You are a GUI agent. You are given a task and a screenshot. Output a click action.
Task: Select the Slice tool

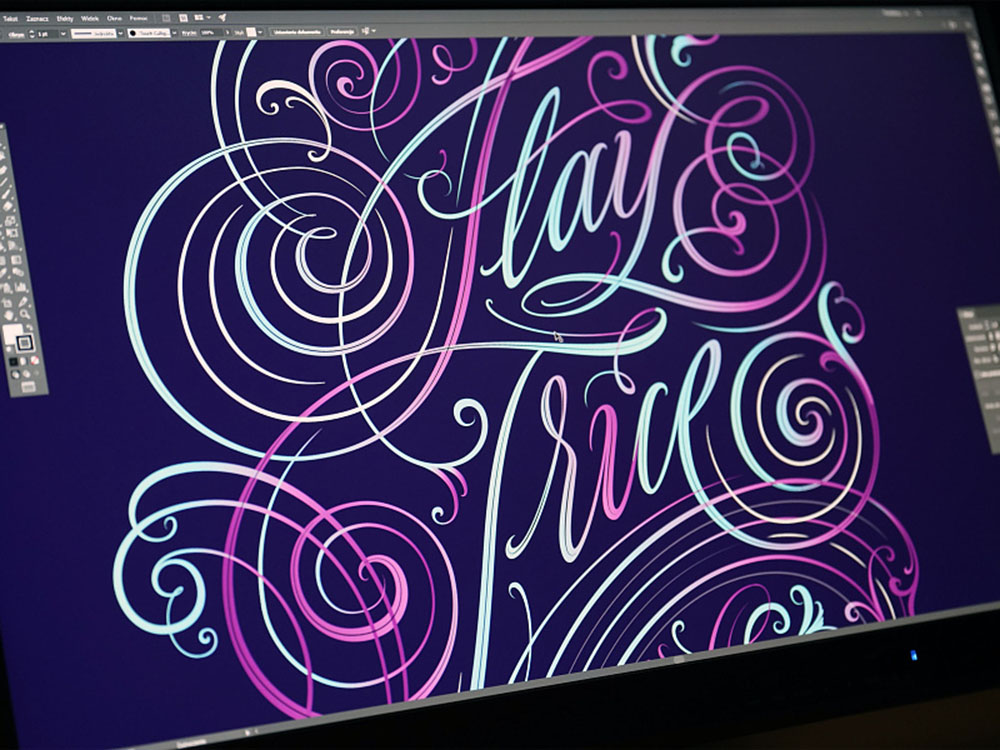pos(23,302)
